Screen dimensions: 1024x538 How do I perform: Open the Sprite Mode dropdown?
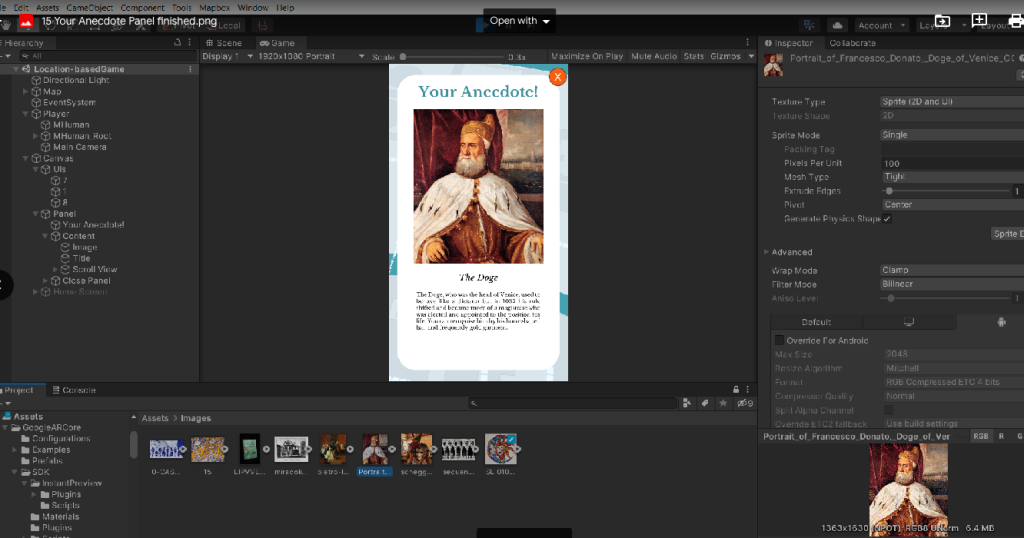(x=952, y=134)
